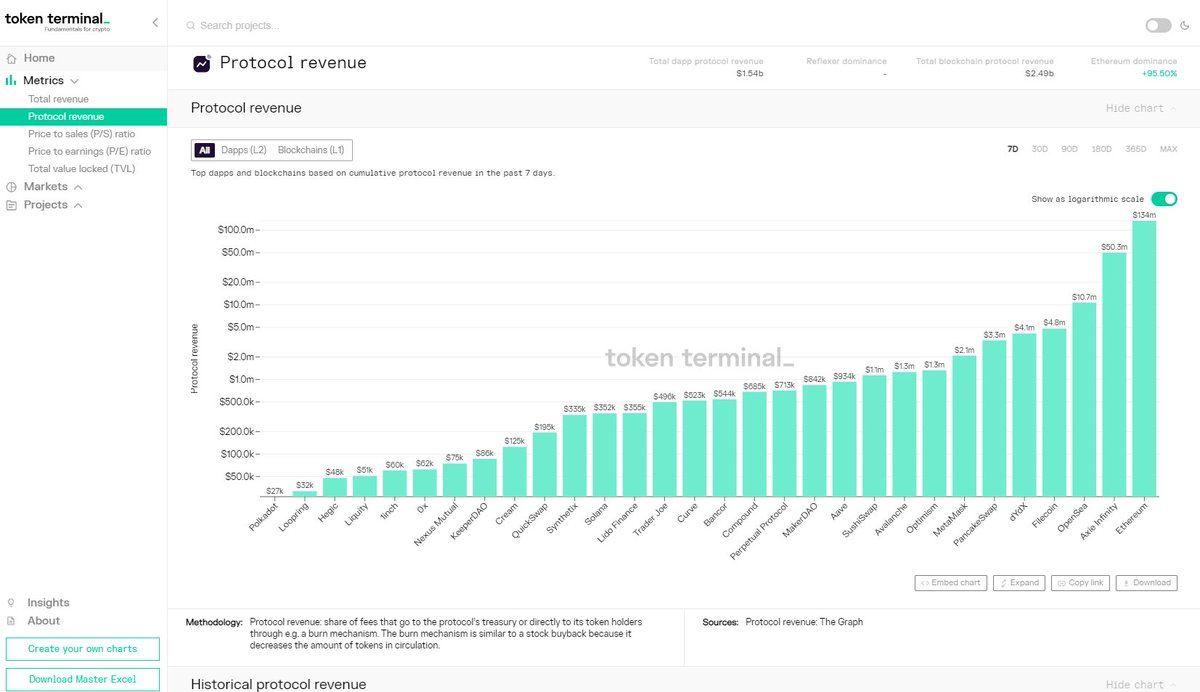Switch chart range to 180D

coord(1101,149)
